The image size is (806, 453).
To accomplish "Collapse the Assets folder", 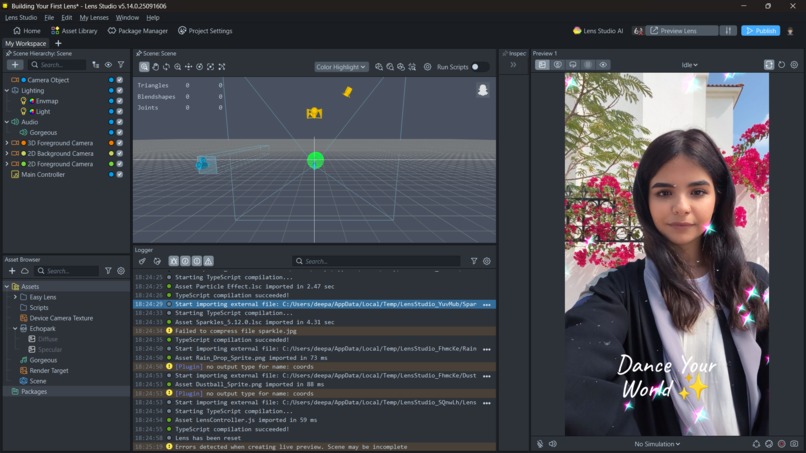I will coord(7,287).
